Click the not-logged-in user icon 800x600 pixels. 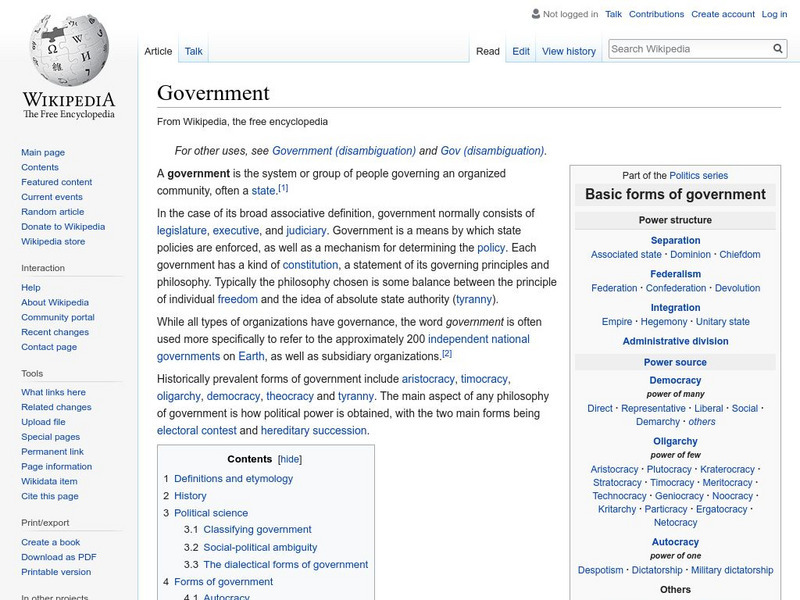tap(535, 14)
